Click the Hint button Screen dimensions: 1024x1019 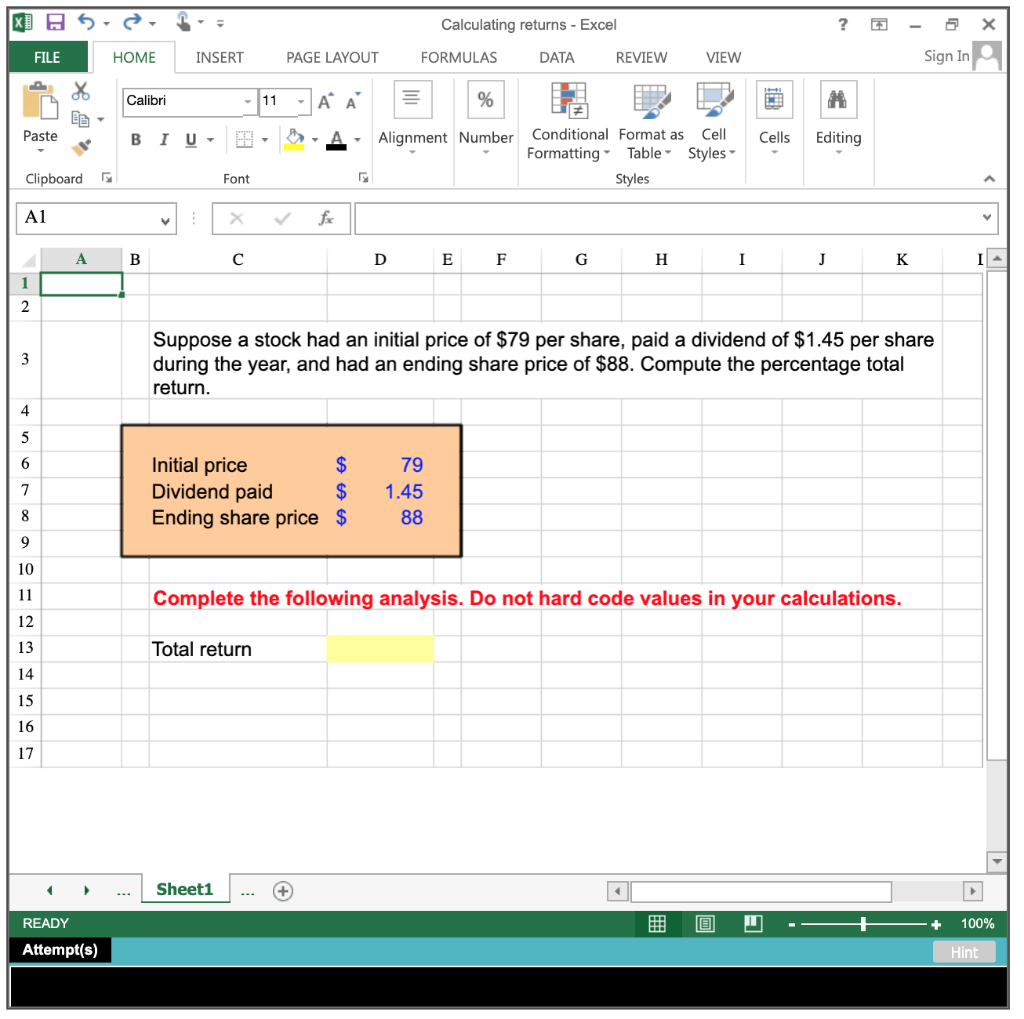click(963, 952)
